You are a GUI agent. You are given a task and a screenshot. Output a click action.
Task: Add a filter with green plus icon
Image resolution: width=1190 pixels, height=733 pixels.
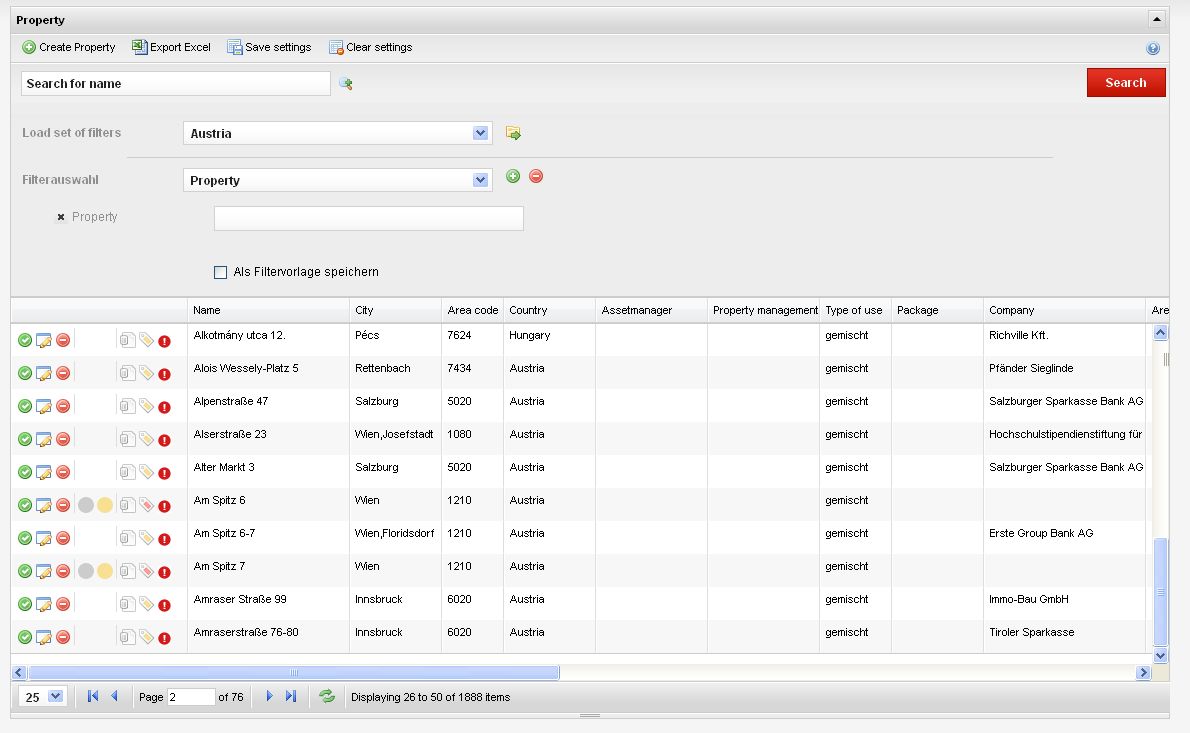(513, 177)
